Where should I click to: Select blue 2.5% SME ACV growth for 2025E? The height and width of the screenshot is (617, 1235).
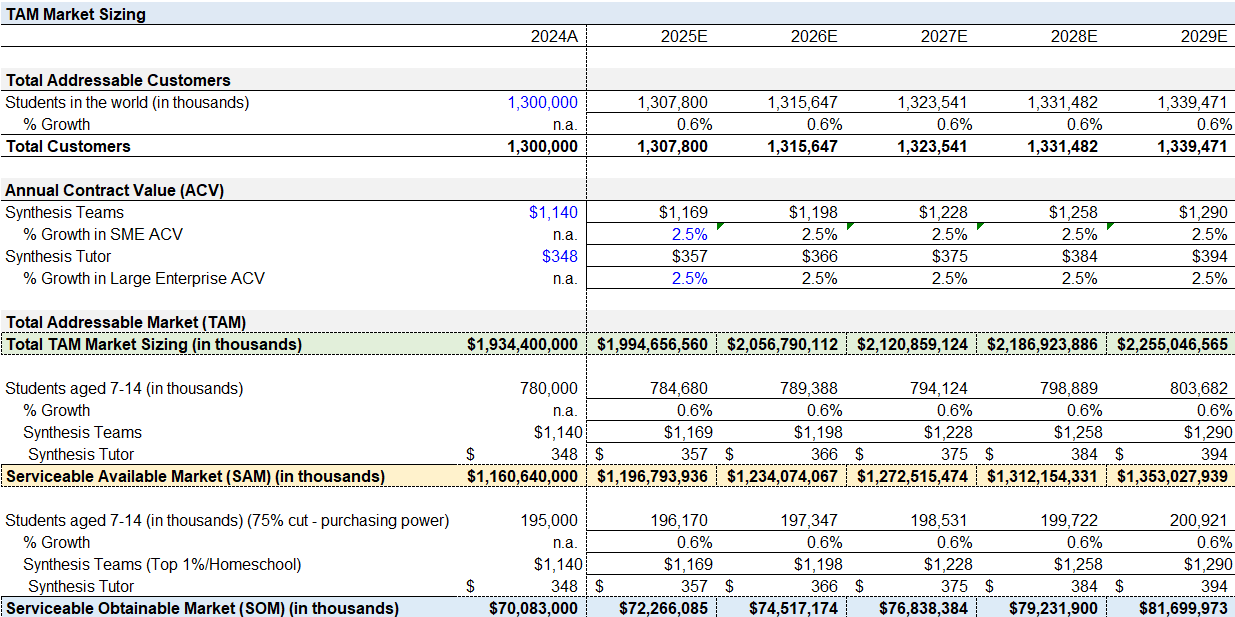[x=689, y=234]
